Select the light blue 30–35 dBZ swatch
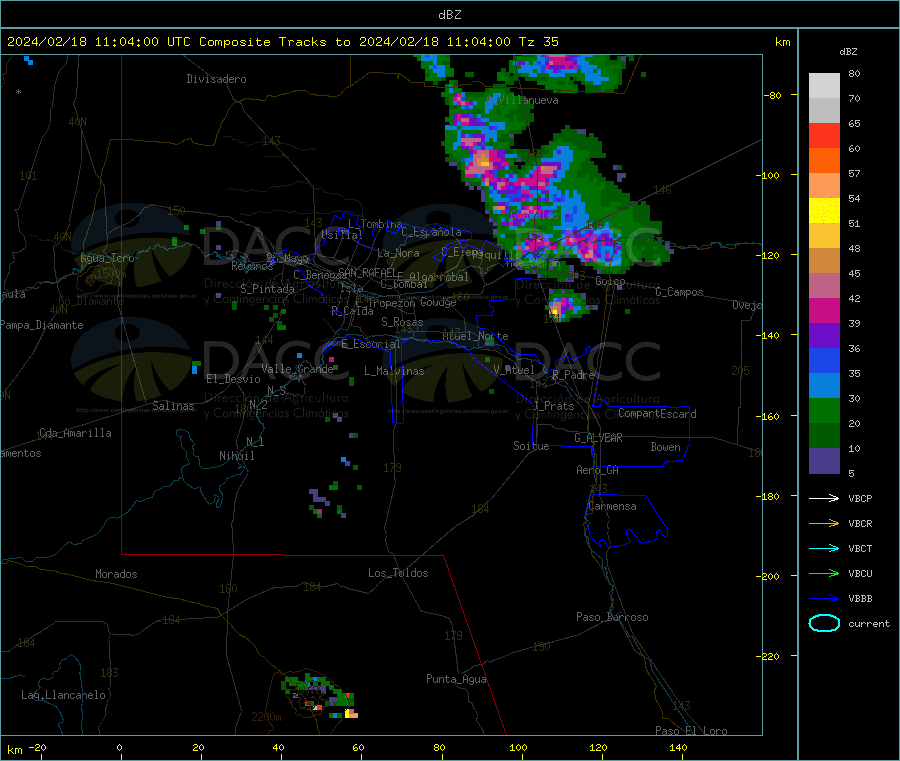Viewport: 900px width, 761px height. [x=824, y=386]
